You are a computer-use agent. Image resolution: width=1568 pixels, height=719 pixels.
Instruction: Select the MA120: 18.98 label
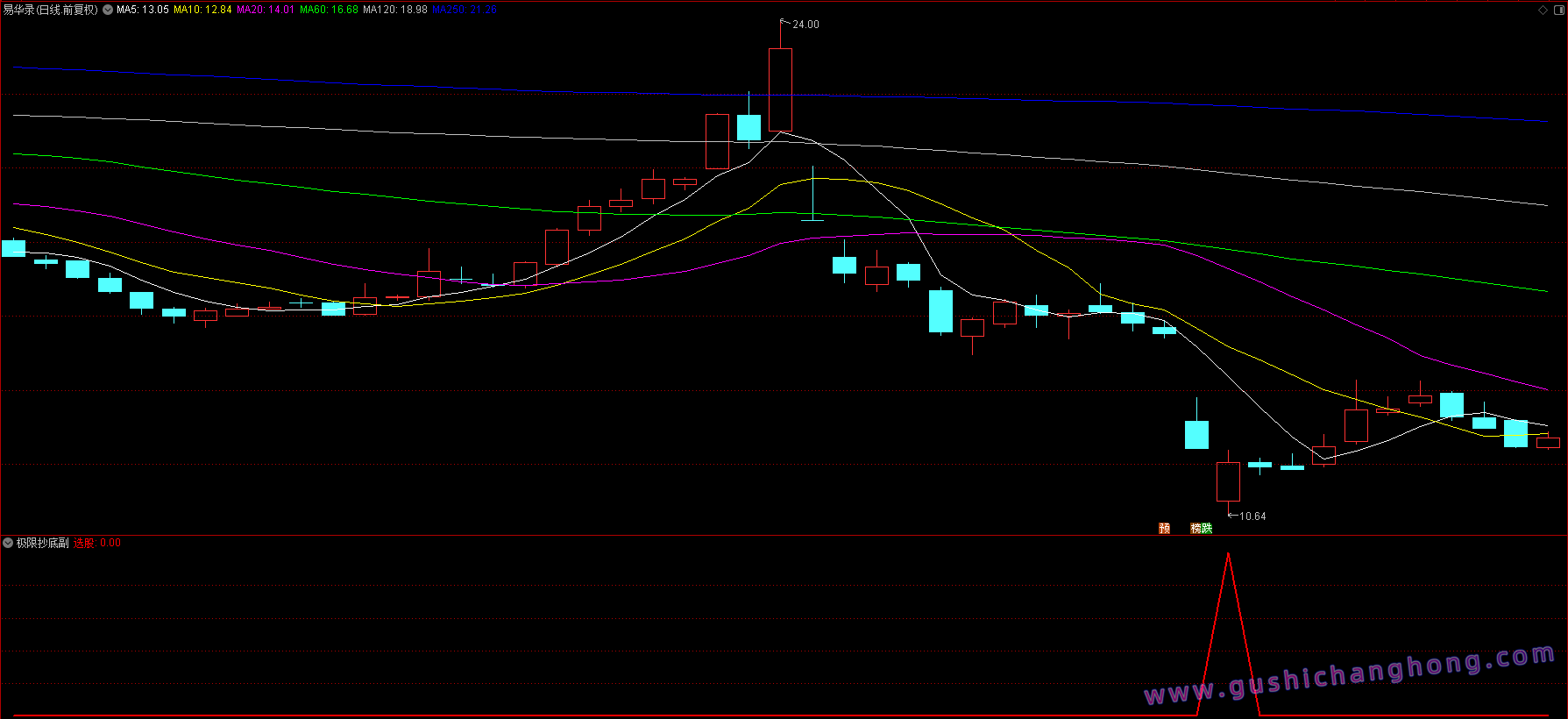(394, 10)
